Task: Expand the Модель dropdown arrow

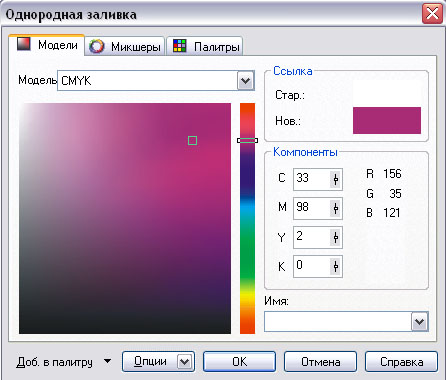Action: tap(246, 81)
